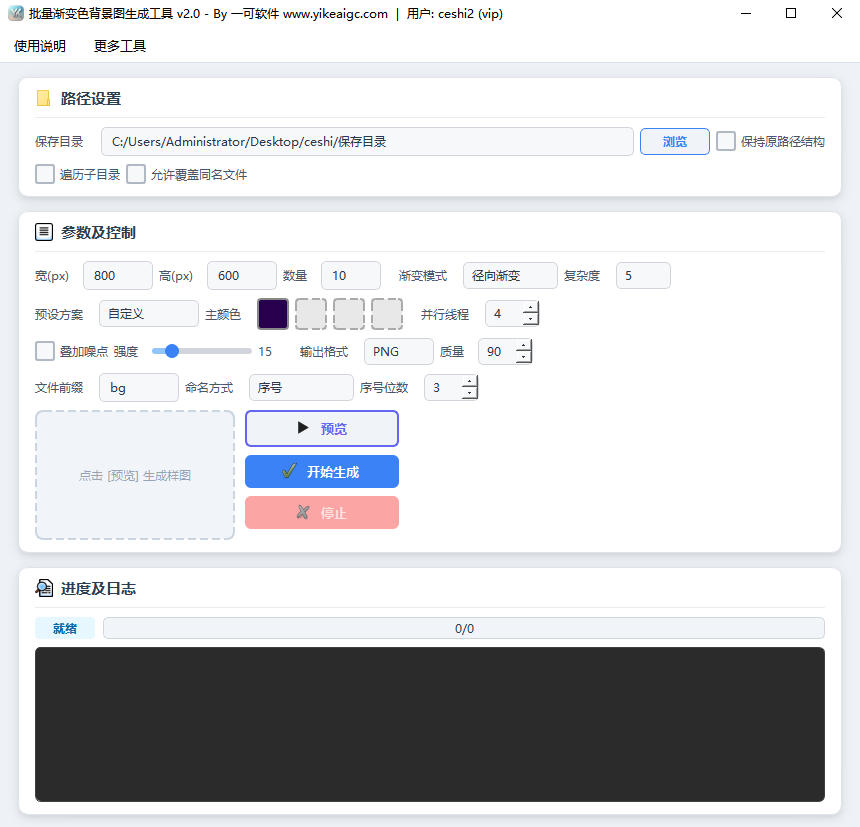
Task: Click the dark purple main color swatch
Action: coord(273,314)
